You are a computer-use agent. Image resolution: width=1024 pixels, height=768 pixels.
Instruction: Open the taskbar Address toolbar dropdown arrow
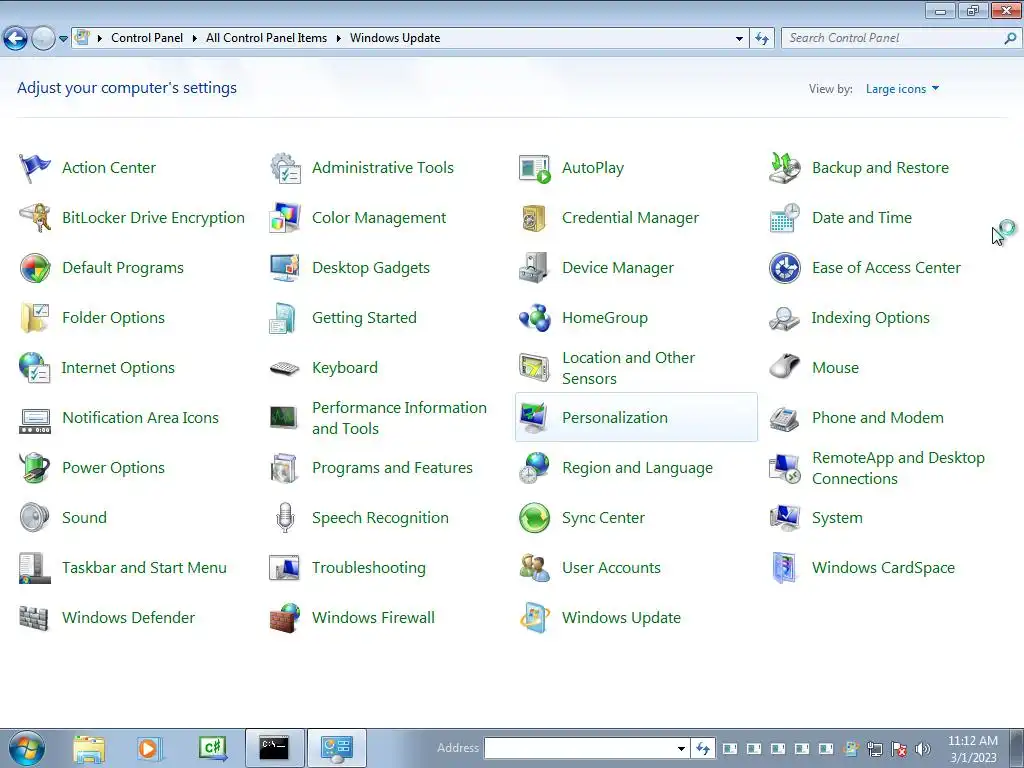(x=681, y=748)
